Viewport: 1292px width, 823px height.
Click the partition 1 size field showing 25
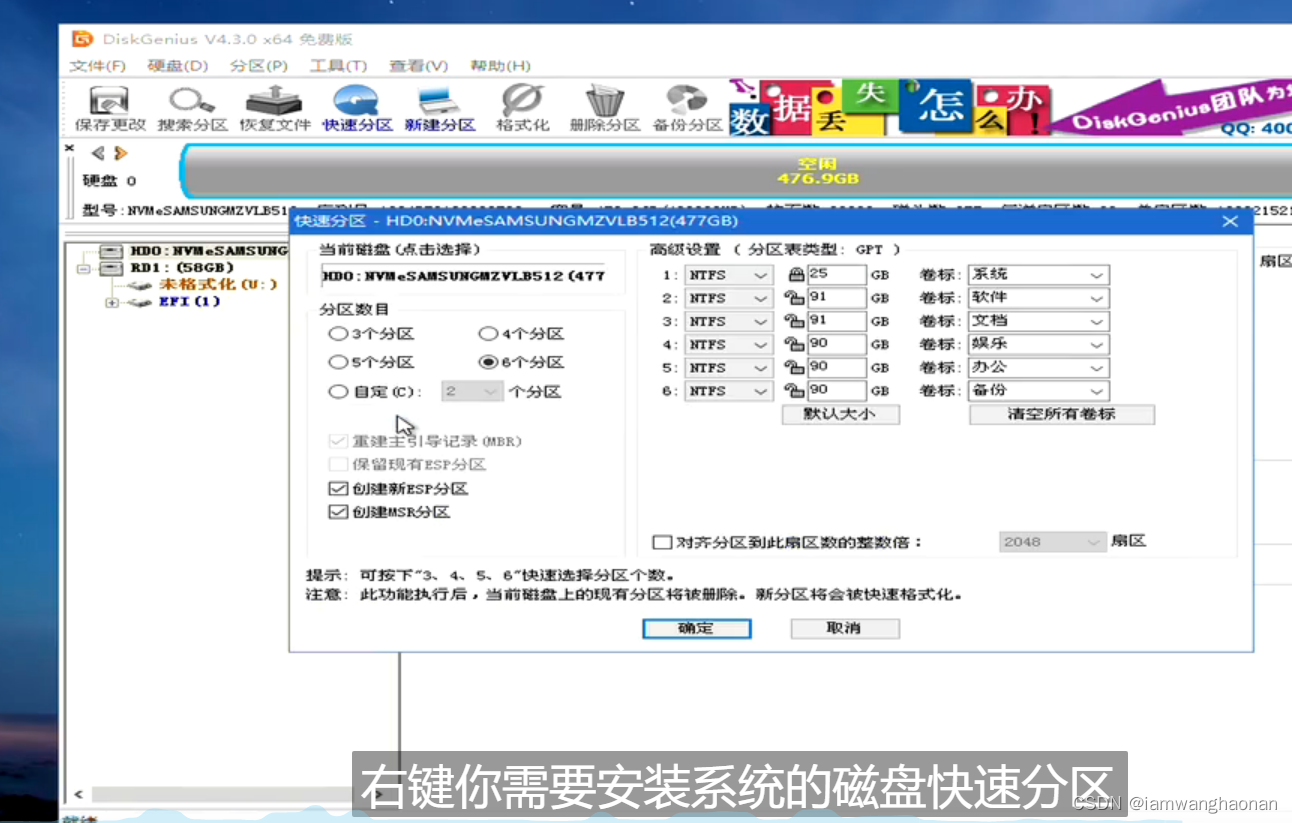[837, 274]
